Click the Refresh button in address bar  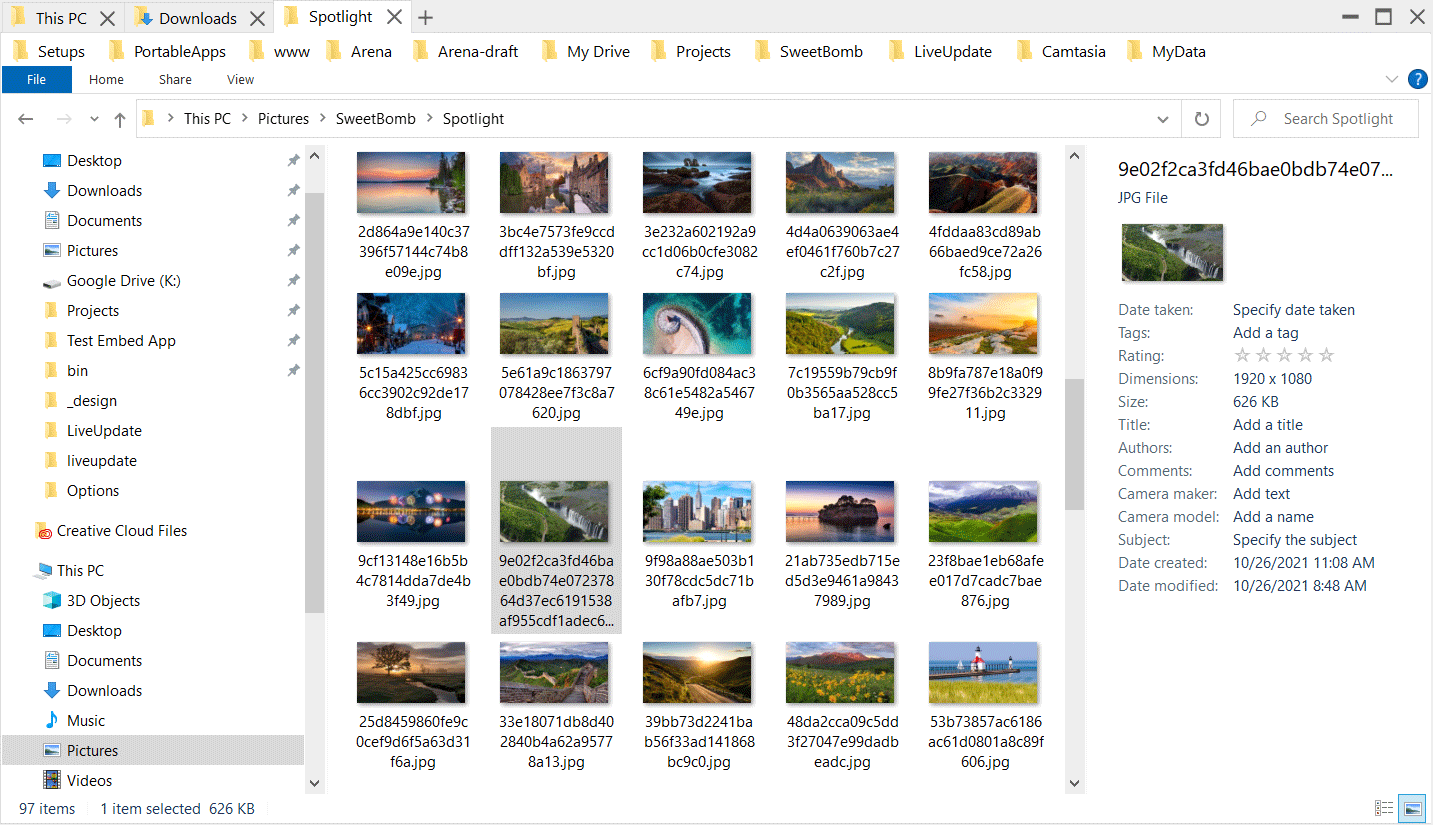(1201, 119)
